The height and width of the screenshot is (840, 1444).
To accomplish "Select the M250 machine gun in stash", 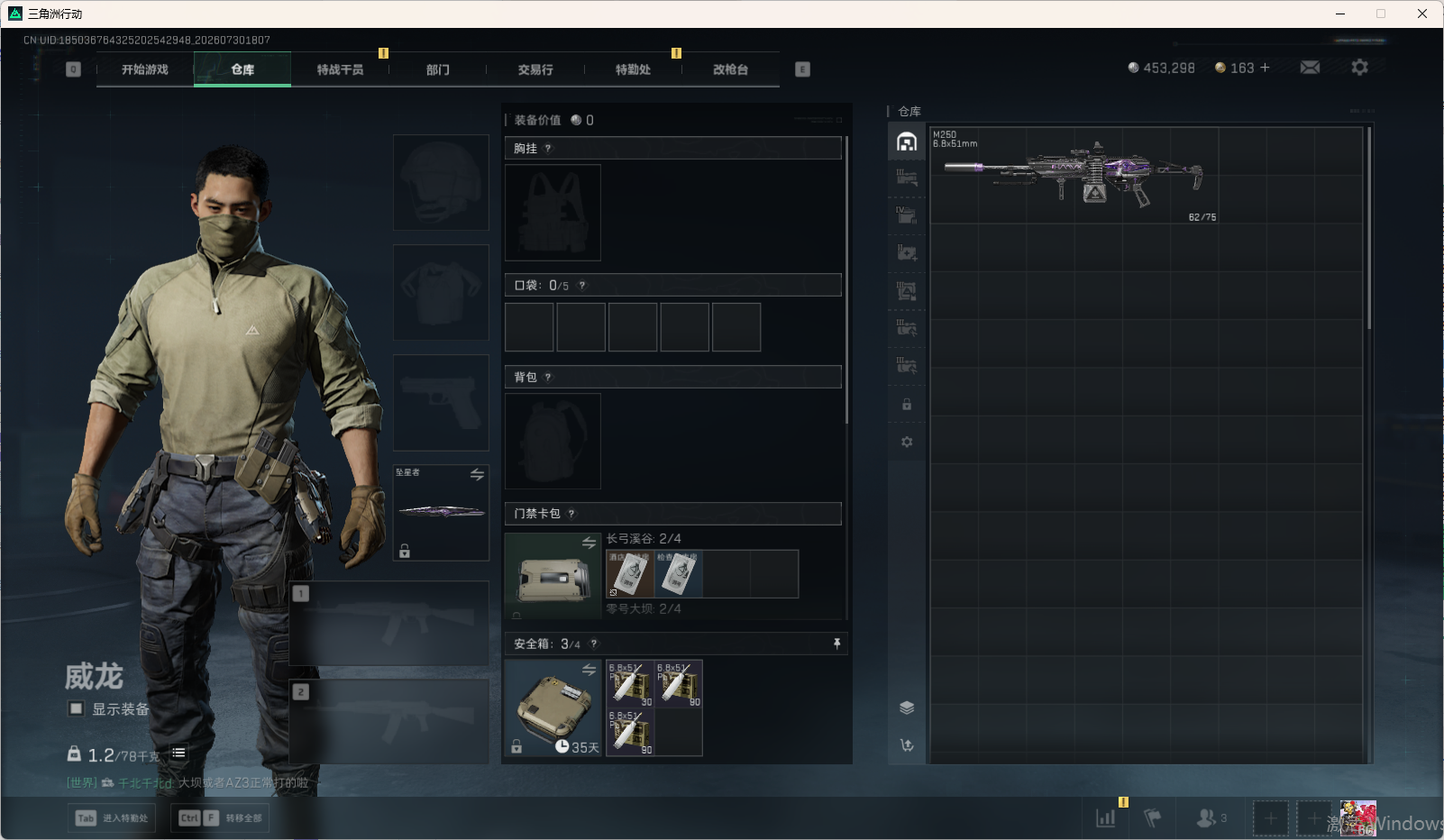I will (x=1074, y=175).
